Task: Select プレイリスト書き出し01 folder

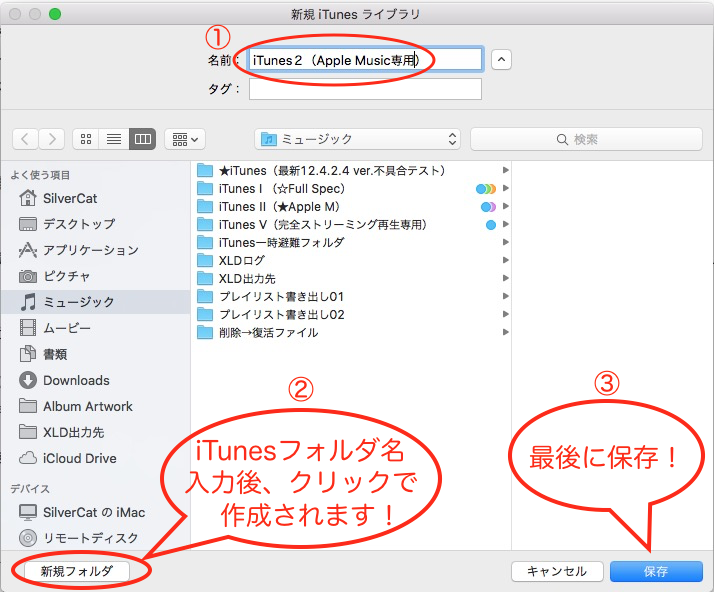Action: 353,296
